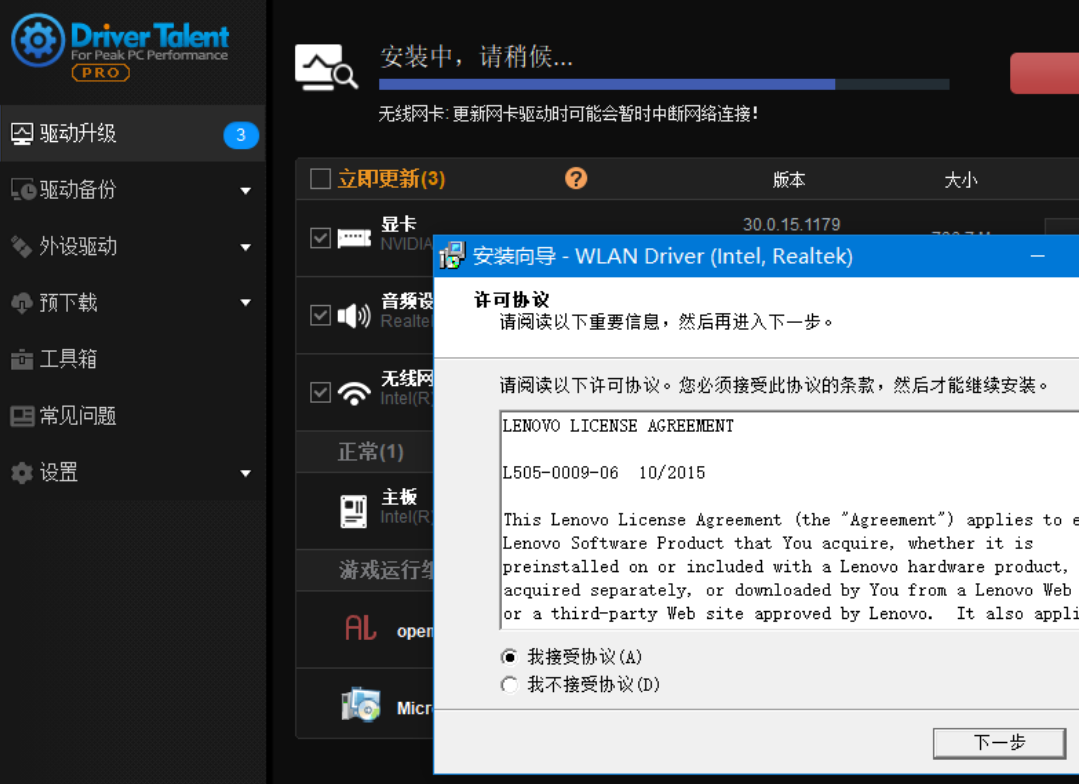Click inside the Lenovo license agreement text box

click(x=789, y=520)
